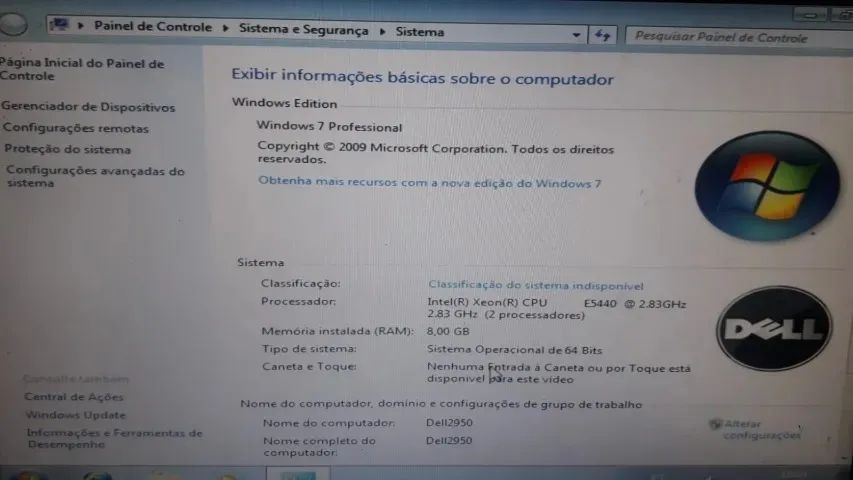Click the Dell logo image
853x480 pixels.
tap(774, 328)
